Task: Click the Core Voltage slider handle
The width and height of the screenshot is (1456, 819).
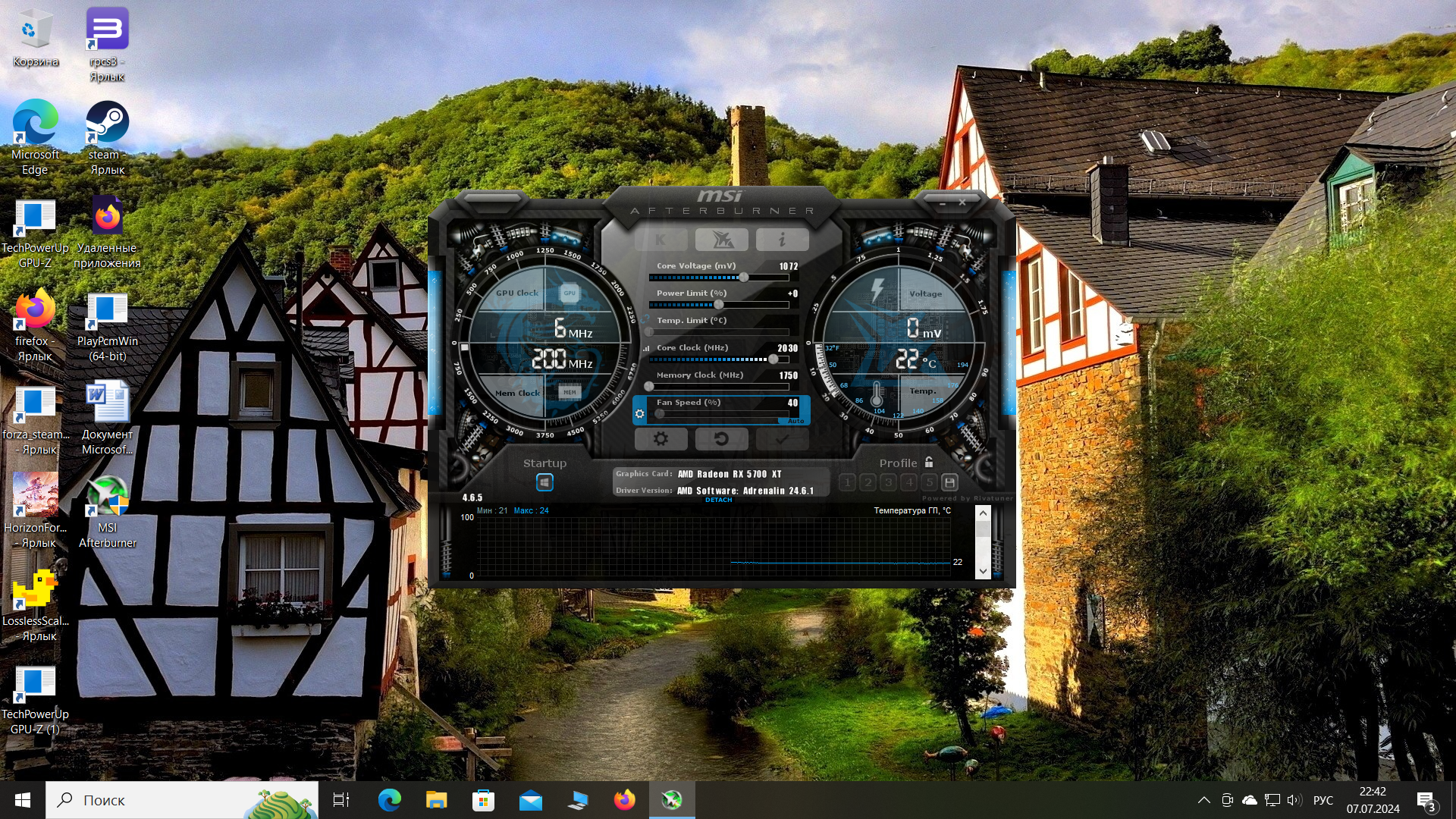Action: coord(744,278)
